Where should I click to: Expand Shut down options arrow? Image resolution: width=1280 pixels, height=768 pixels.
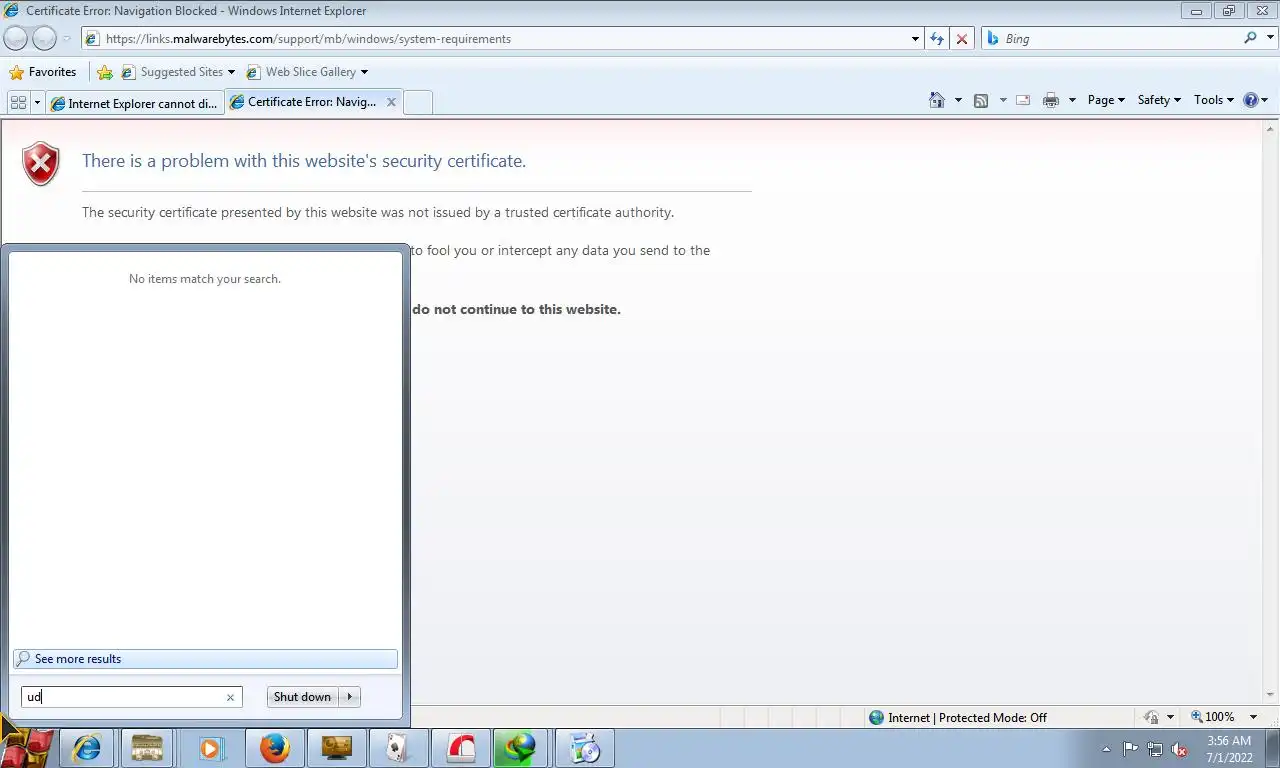pyautogui.click(x=349, y=697)
